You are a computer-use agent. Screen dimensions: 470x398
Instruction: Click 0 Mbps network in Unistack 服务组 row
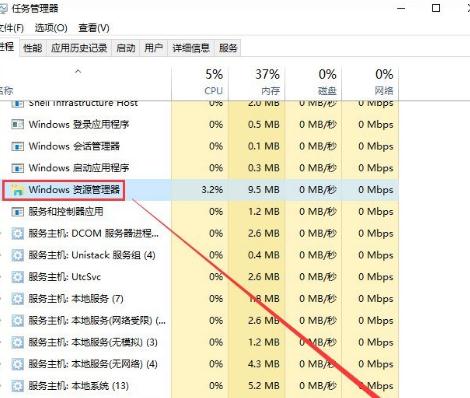click(x=376, y=255)
